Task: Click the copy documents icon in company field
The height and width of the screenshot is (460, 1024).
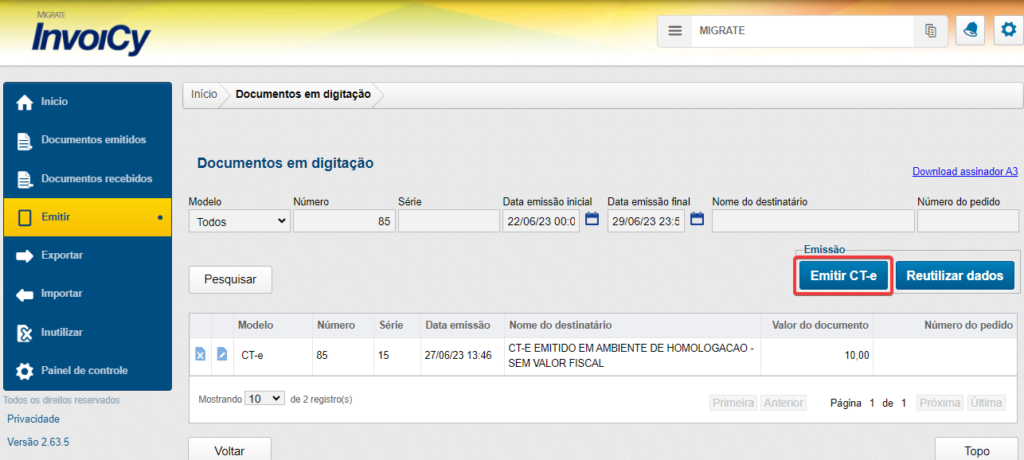Action: pyautogui.click(x=930, y=31)
